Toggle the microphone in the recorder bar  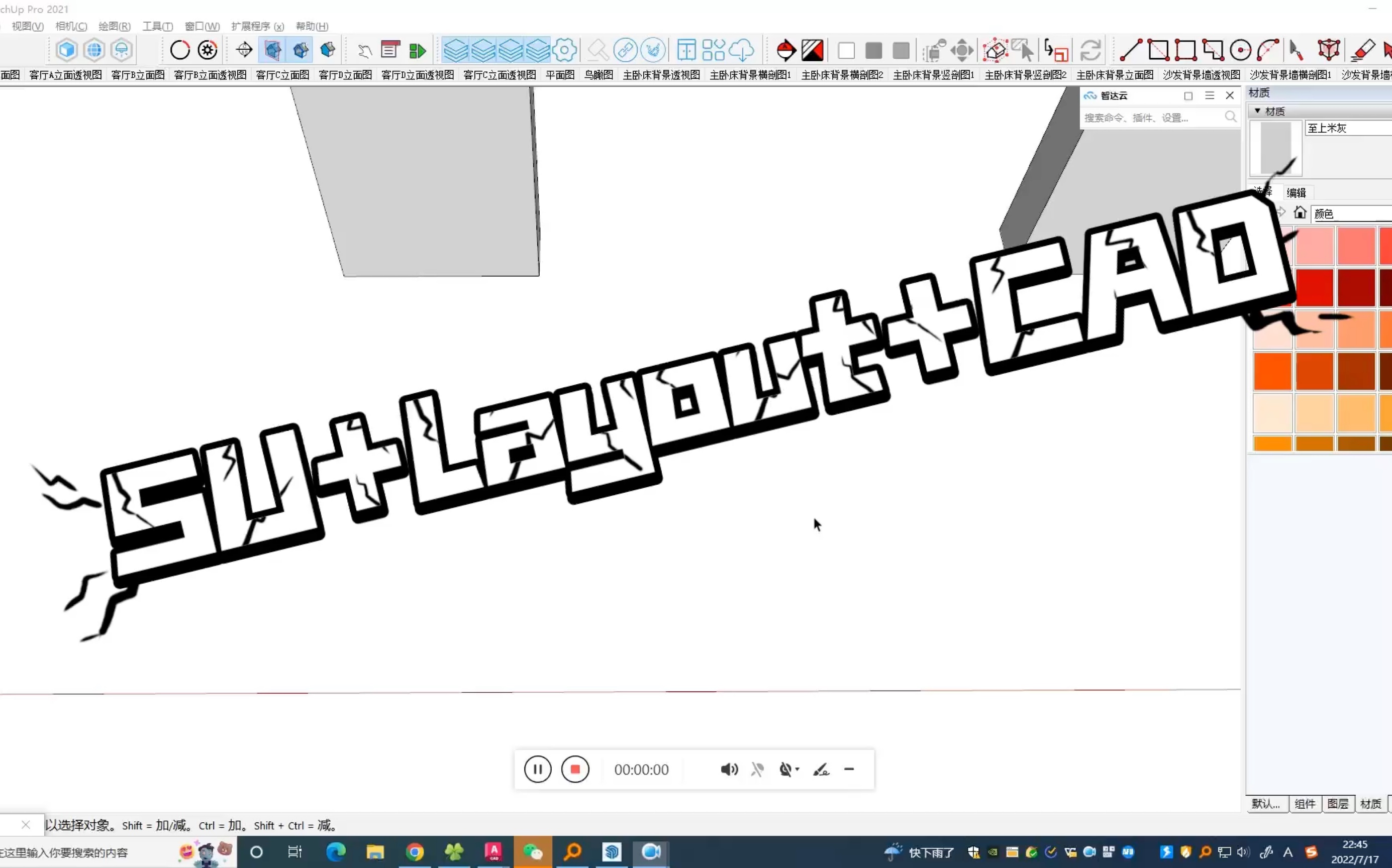coord(757,769)
